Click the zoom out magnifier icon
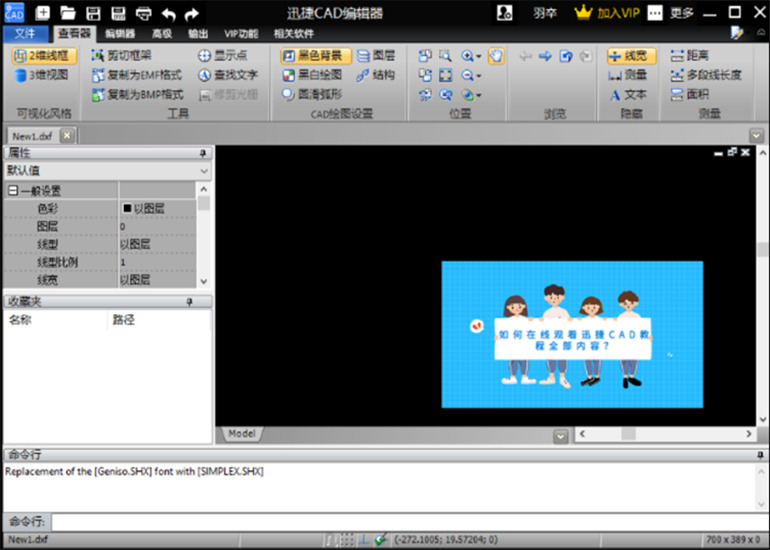Viewport: 770px width, 550px height. pos(467,75)
